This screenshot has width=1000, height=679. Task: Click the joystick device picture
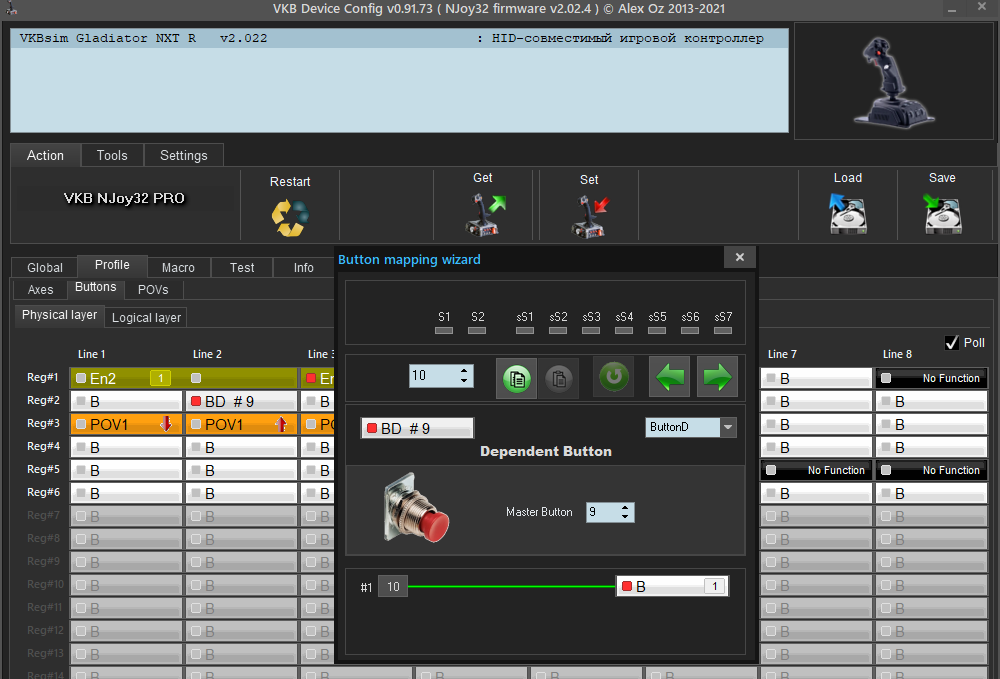893,82
